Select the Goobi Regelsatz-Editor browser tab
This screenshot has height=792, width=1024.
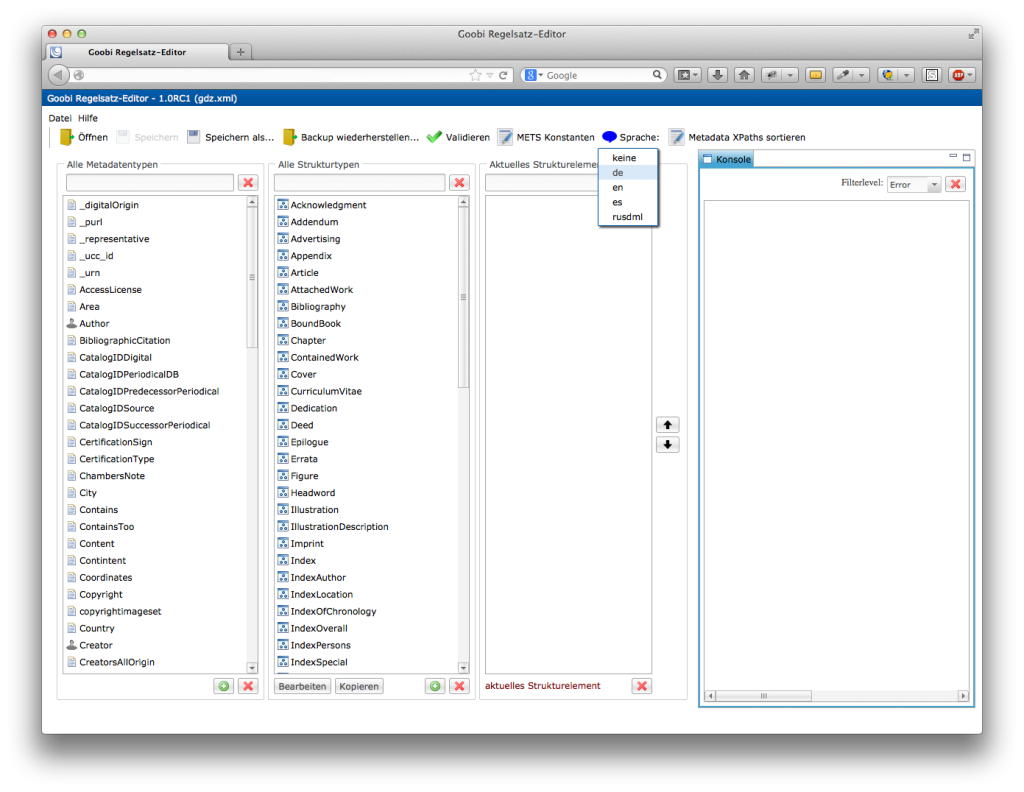pos(137,52)
